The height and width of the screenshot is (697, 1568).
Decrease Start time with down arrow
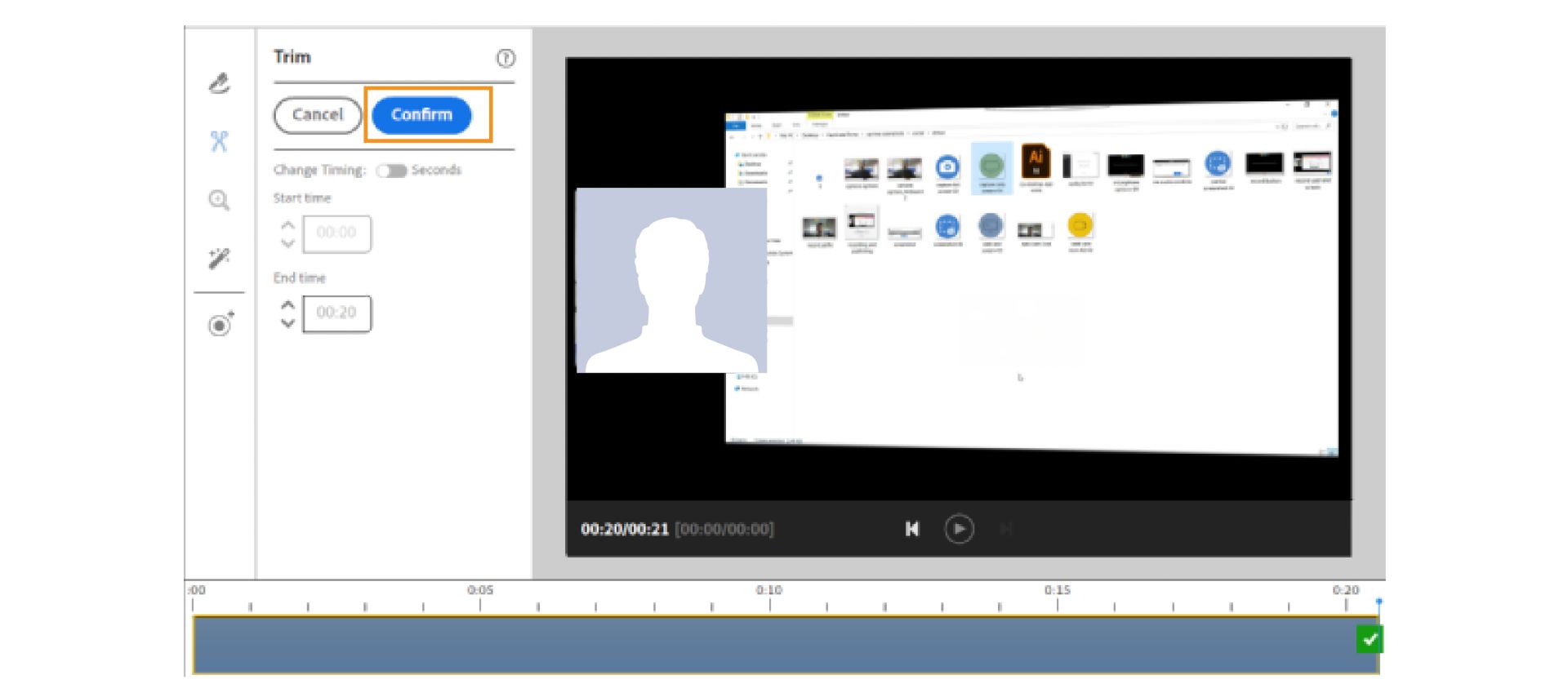287,243
